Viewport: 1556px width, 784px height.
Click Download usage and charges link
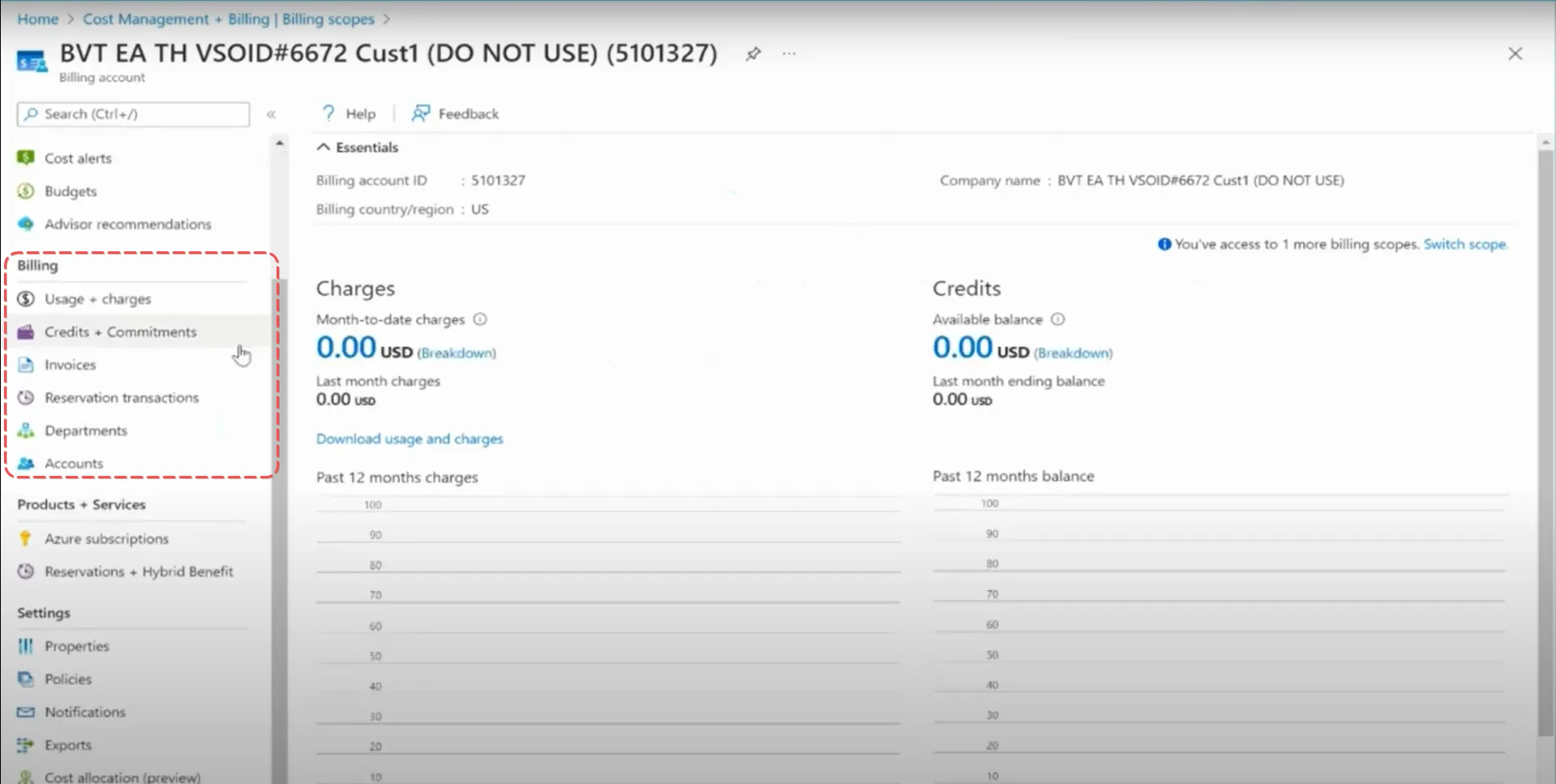(x=409, y=439)
